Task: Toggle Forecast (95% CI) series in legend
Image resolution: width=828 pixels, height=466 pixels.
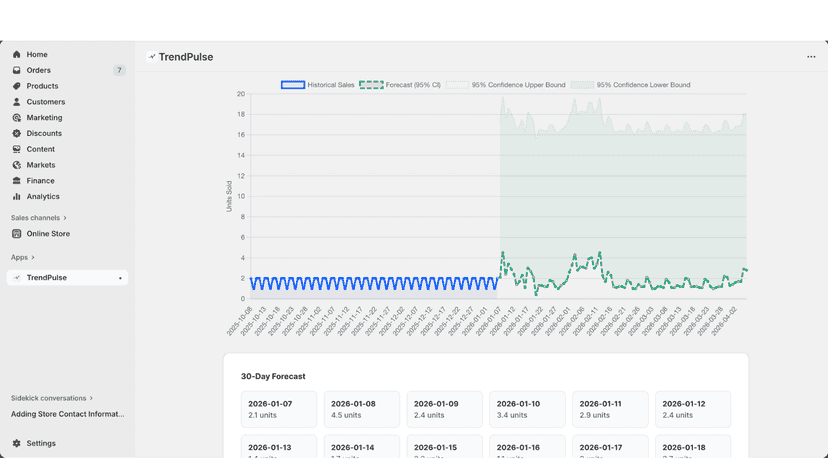Action: [400, 85]
